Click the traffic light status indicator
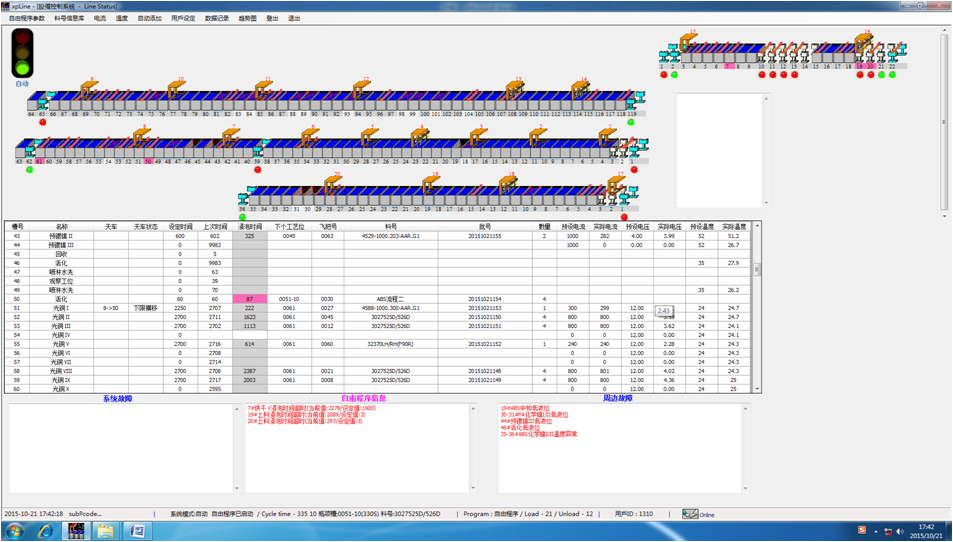Viewport: 953px width, 542px height. (x=22, y=53)
